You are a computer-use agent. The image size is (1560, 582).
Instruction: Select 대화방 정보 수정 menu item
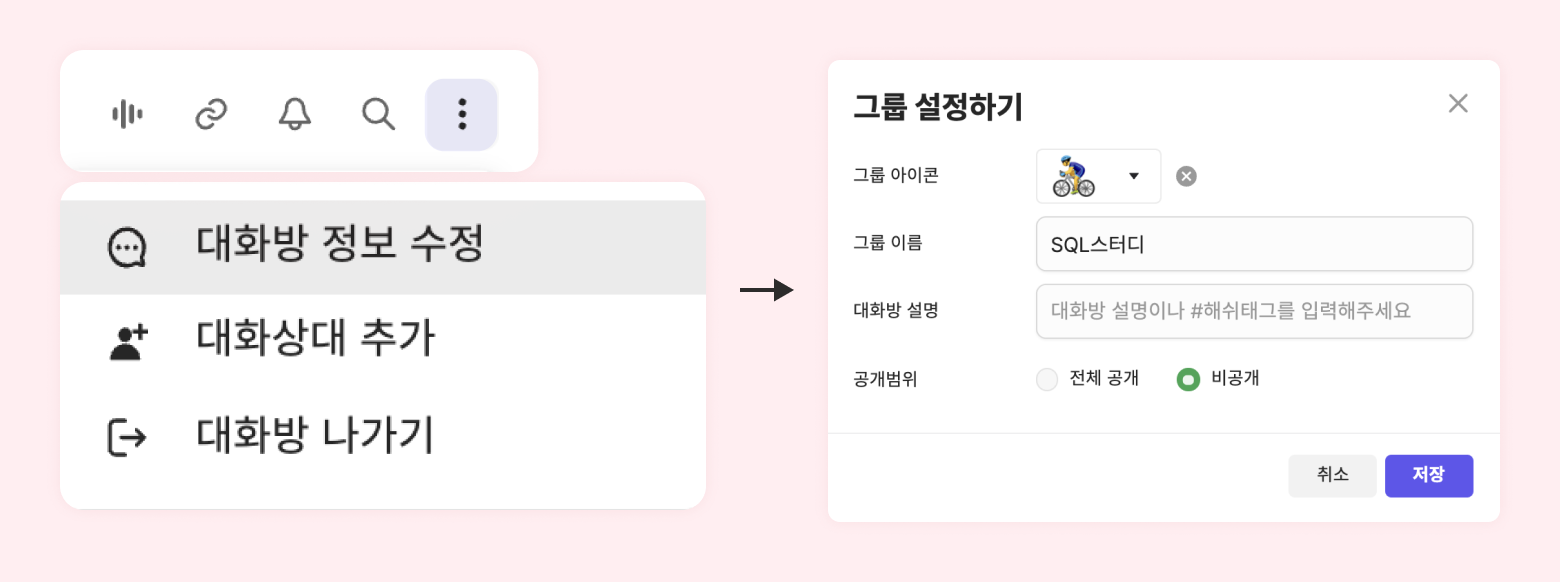[x=340, y=245]
